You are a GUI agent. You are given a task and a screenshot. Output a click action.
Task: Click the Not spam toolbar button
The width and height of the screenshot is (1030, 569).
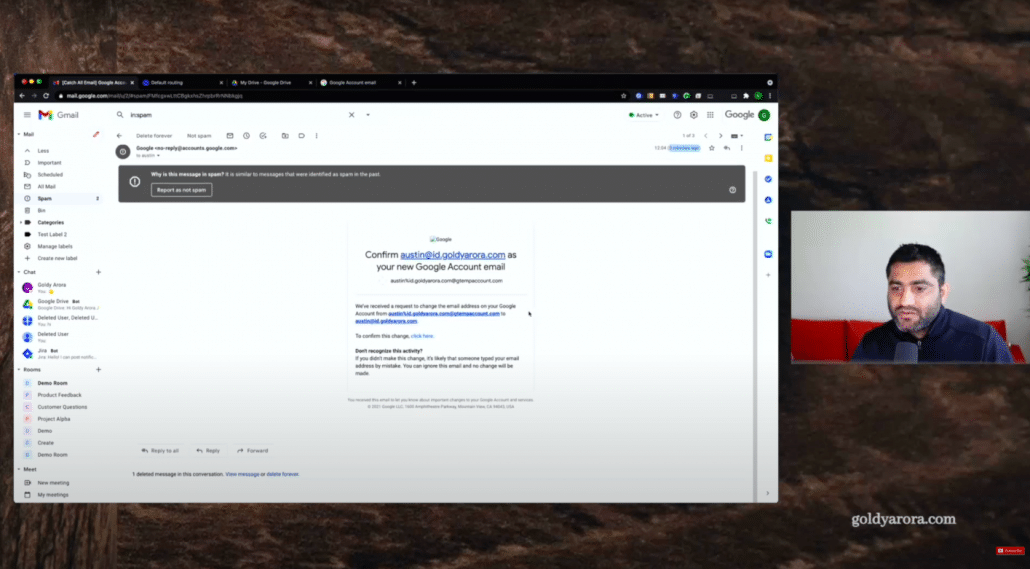point(199,136)
